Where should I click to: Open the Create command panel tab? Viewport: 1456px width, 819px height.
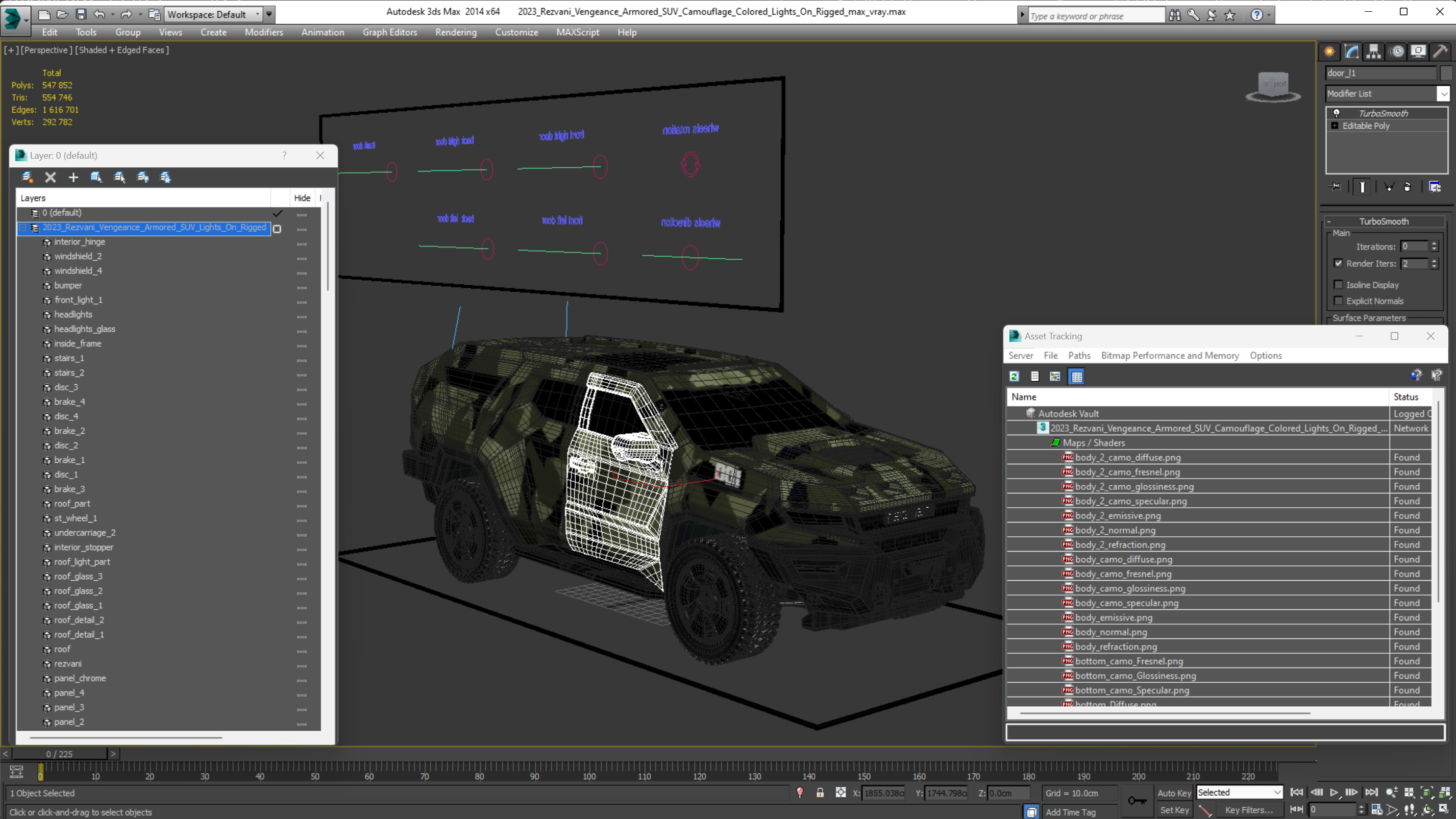tap(1329, 52)
